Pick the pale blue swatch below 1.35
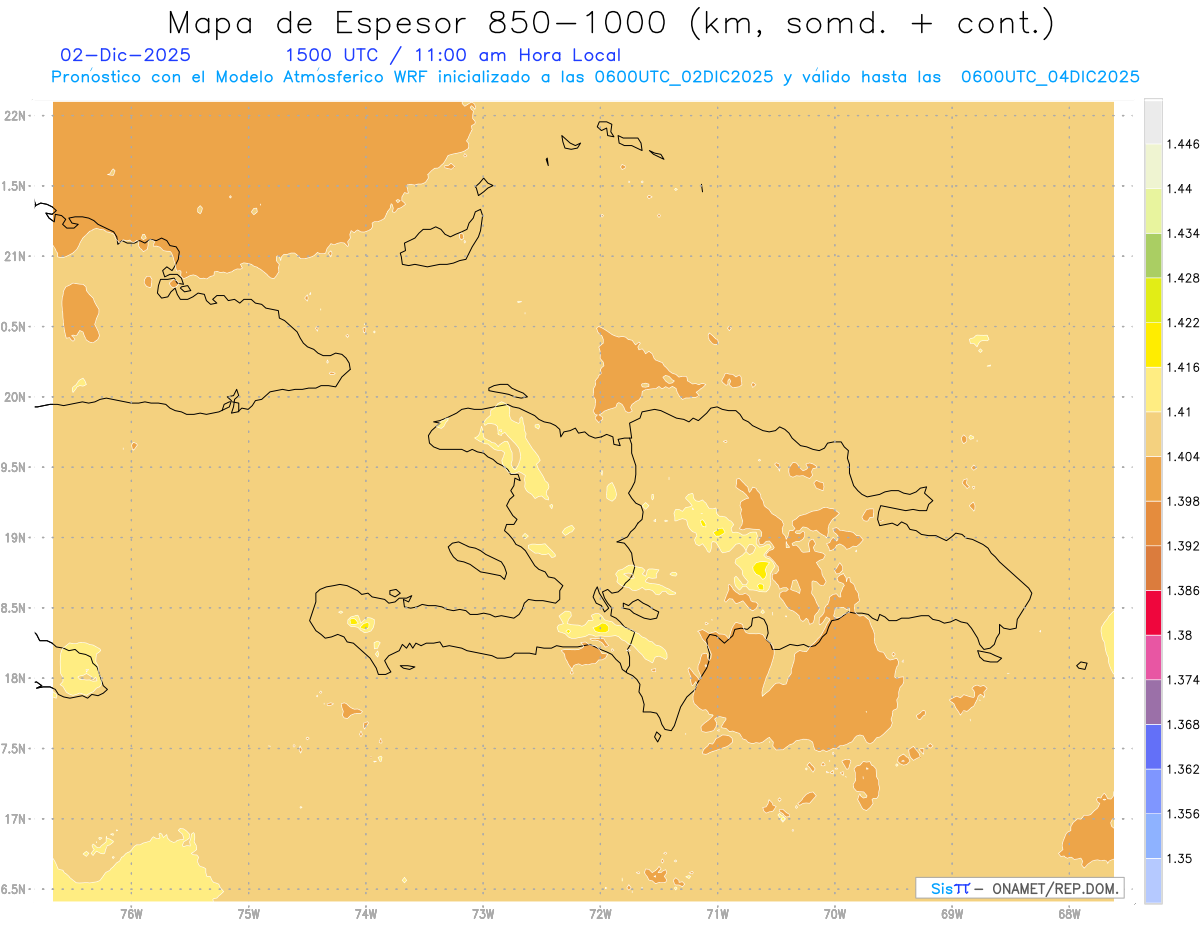The width and height of the screenshot is (1200, 927). pos(1153,880)
